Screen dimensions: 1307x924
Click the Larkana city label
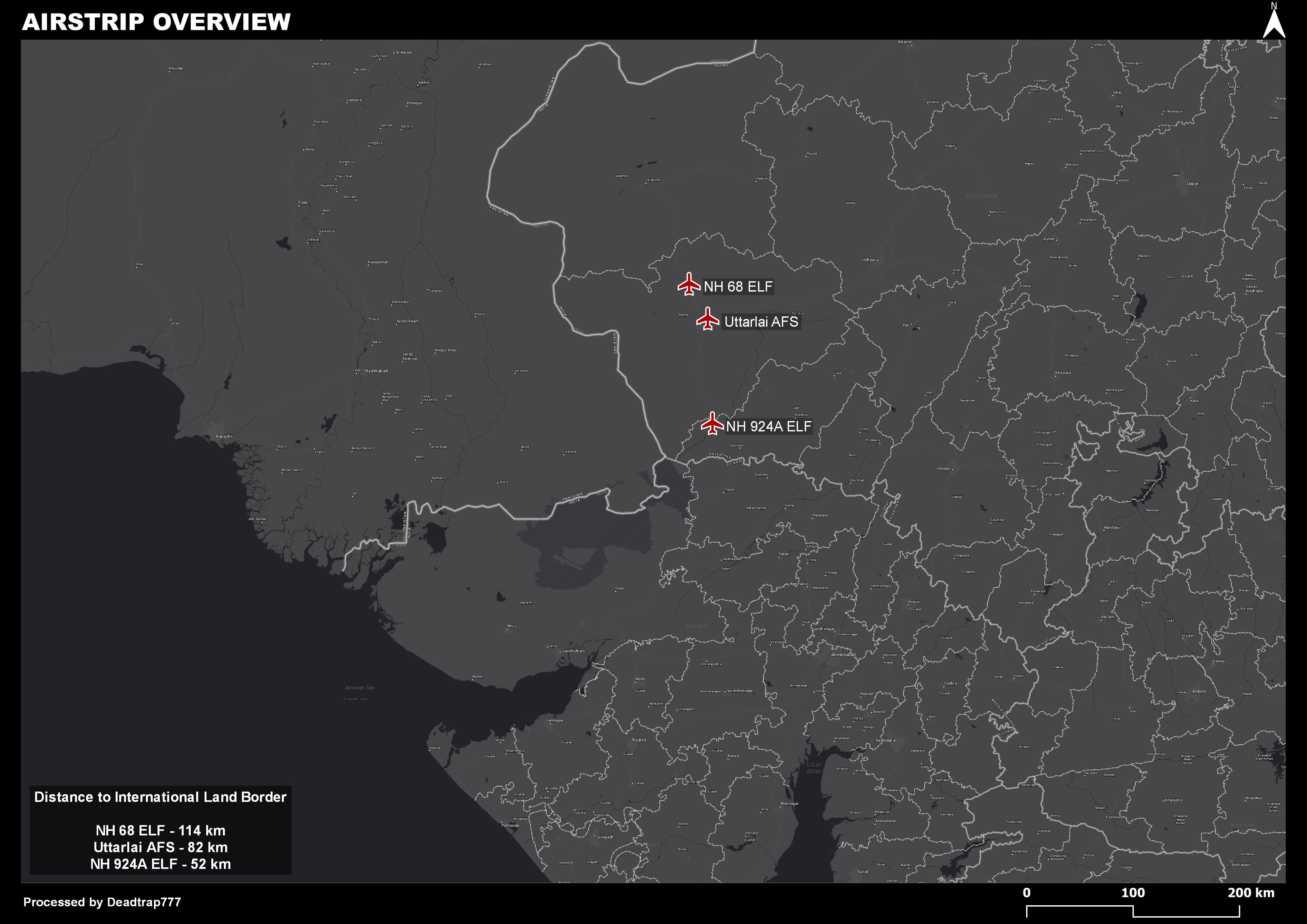pos(354,100)
